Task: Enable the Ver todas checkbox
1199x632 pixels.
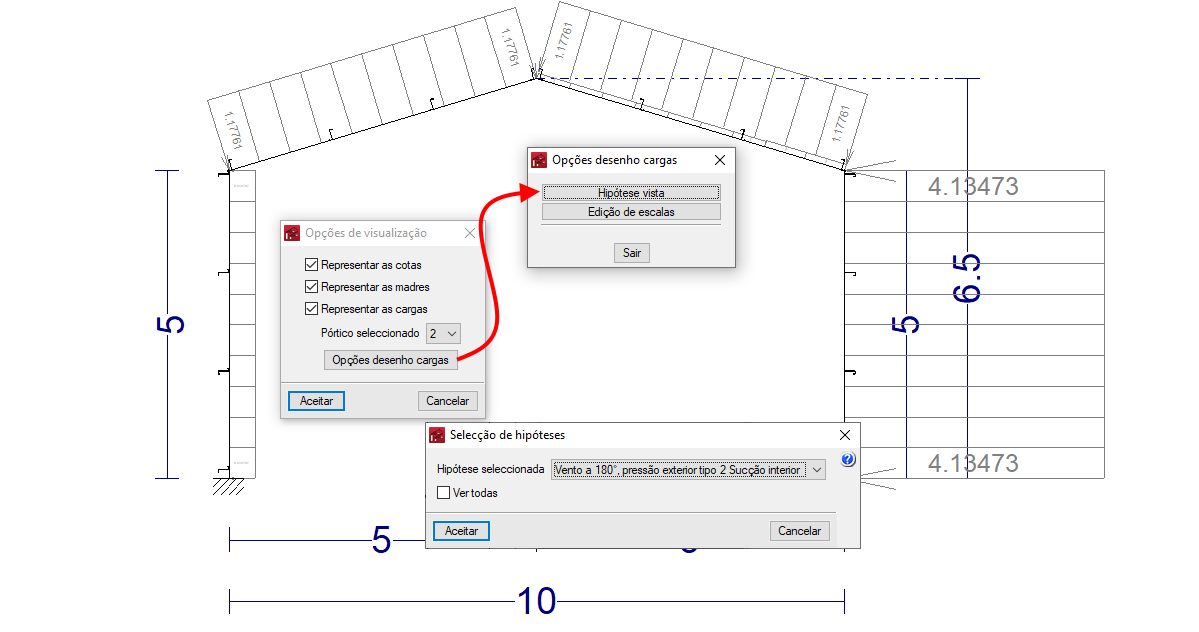Action: pyautogui.click(x=444, y=493)
